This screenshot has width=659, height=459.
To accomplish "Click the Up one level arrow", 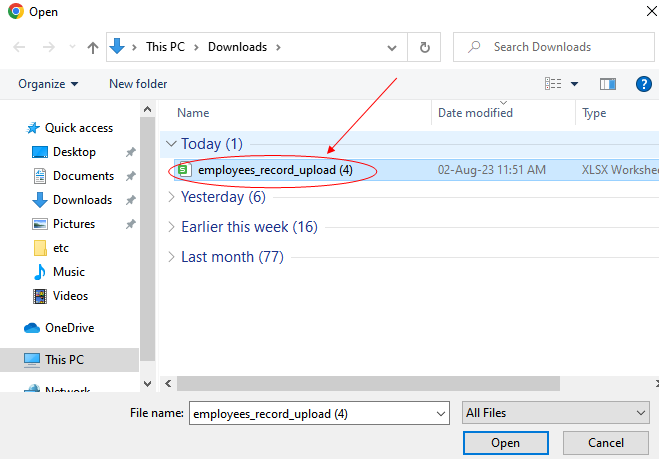I will pos(93,47).
